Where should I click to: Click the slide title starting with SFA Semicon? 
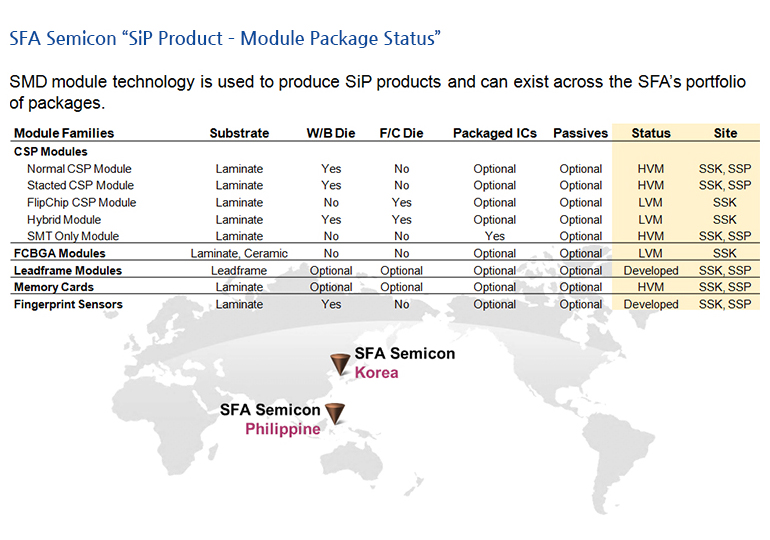tap(225, 39)
